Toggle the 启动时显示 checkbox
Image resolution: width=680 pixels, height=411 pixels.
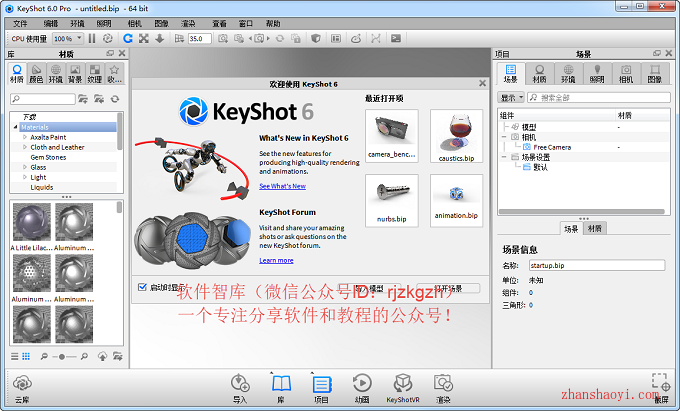pos(142,287)
